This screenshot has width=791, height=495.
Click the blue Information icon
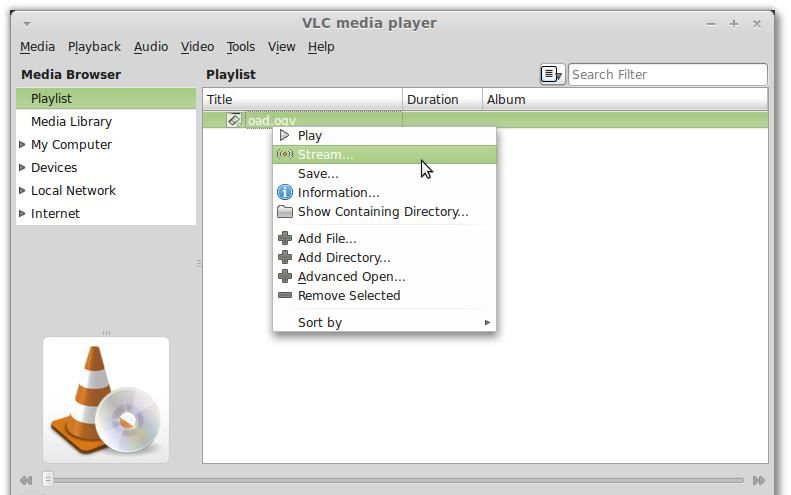point(285,192)
